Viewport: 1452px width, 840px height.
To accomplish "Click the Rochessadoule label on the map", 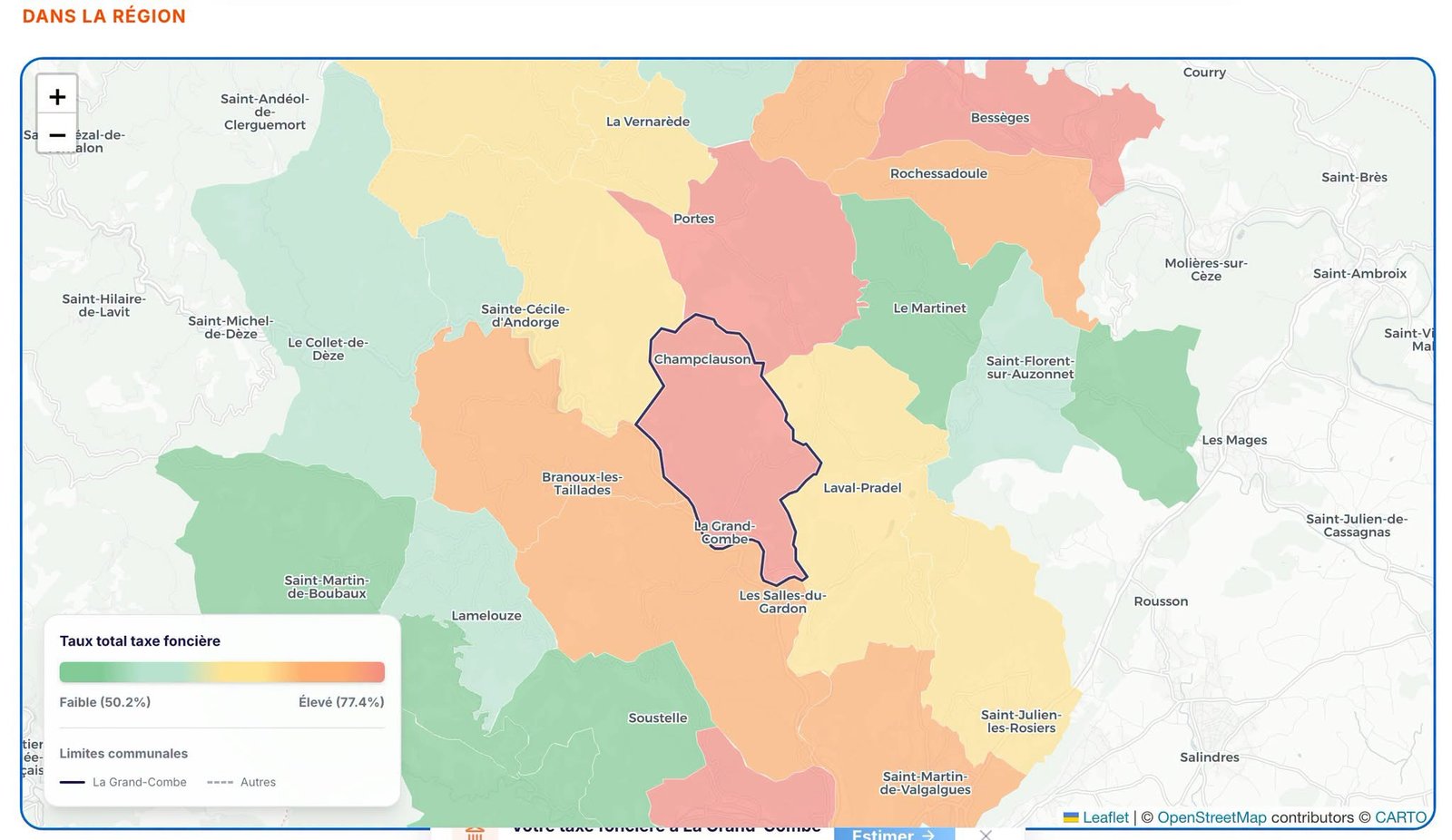I will [x=938, y=173].
